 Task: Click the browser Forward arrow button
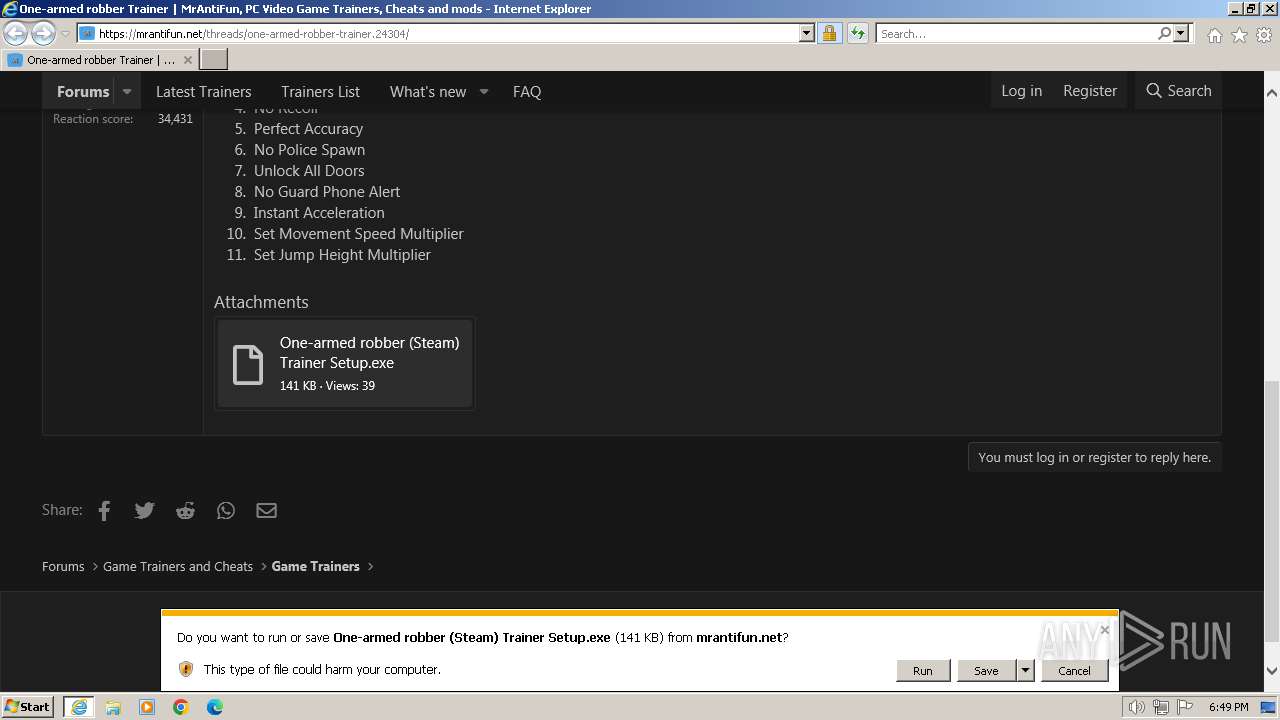coord(43,34)
